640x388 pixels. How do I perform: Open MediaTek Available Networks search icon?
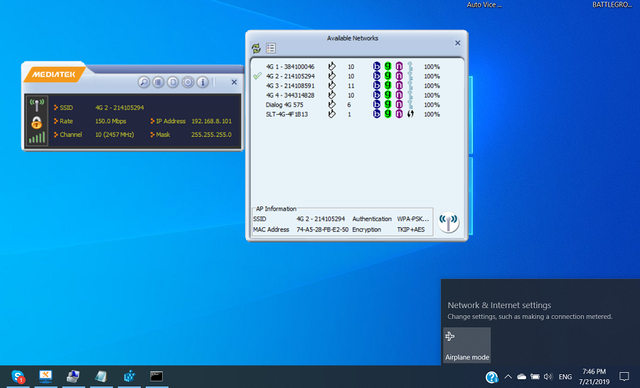click(x=144, y=82)
